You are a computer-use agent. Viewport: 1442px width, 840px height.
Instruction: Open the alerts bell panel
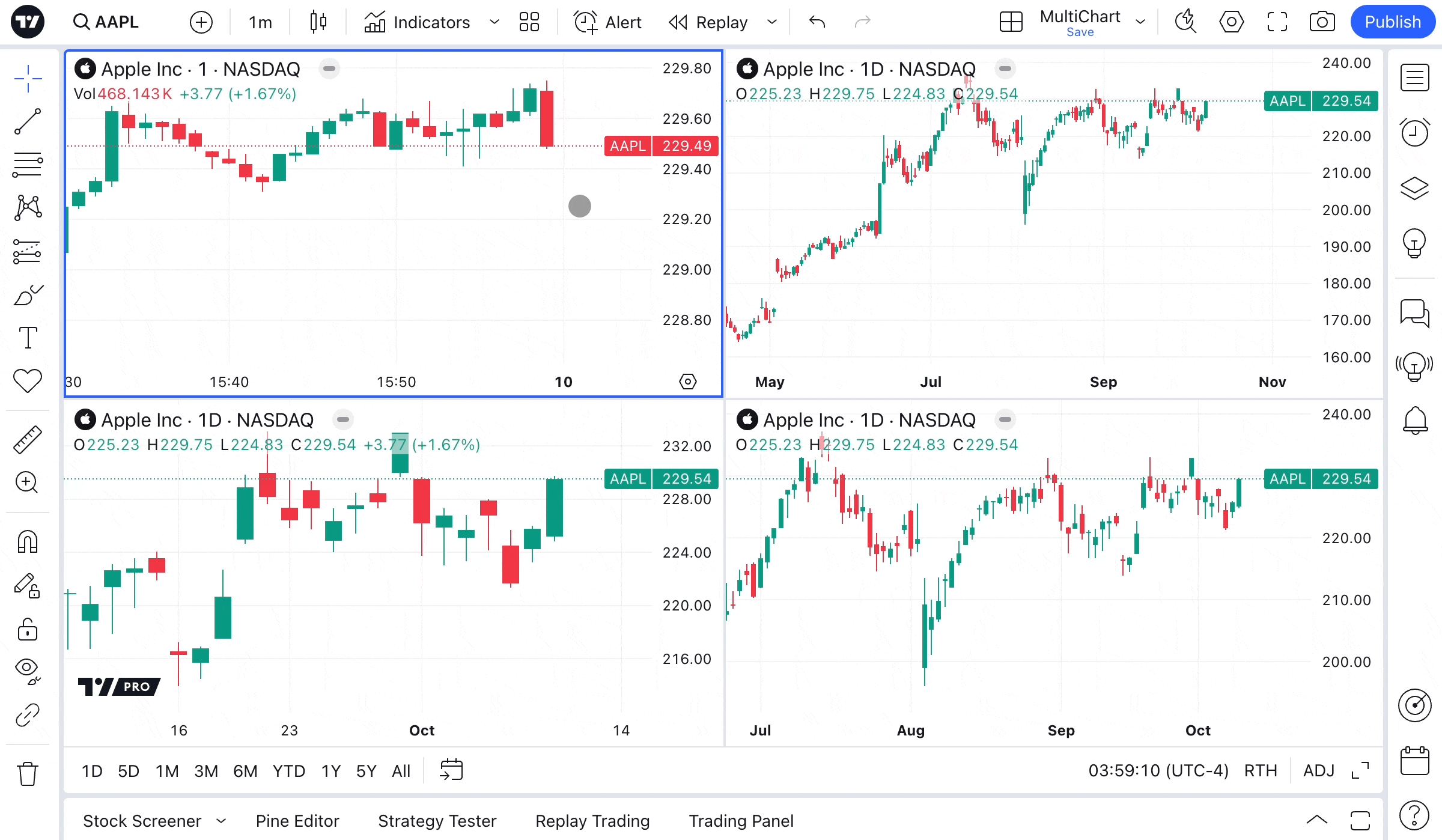coord(1414,419)
